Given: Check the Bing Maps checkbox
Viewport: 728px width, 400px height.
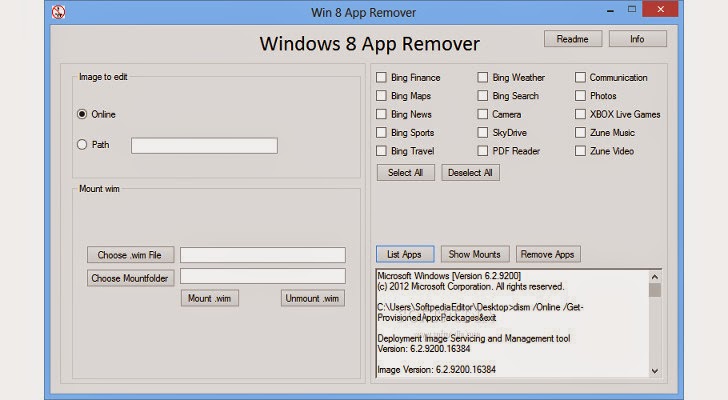Looking at the screenshot, I should pos(381,96).
